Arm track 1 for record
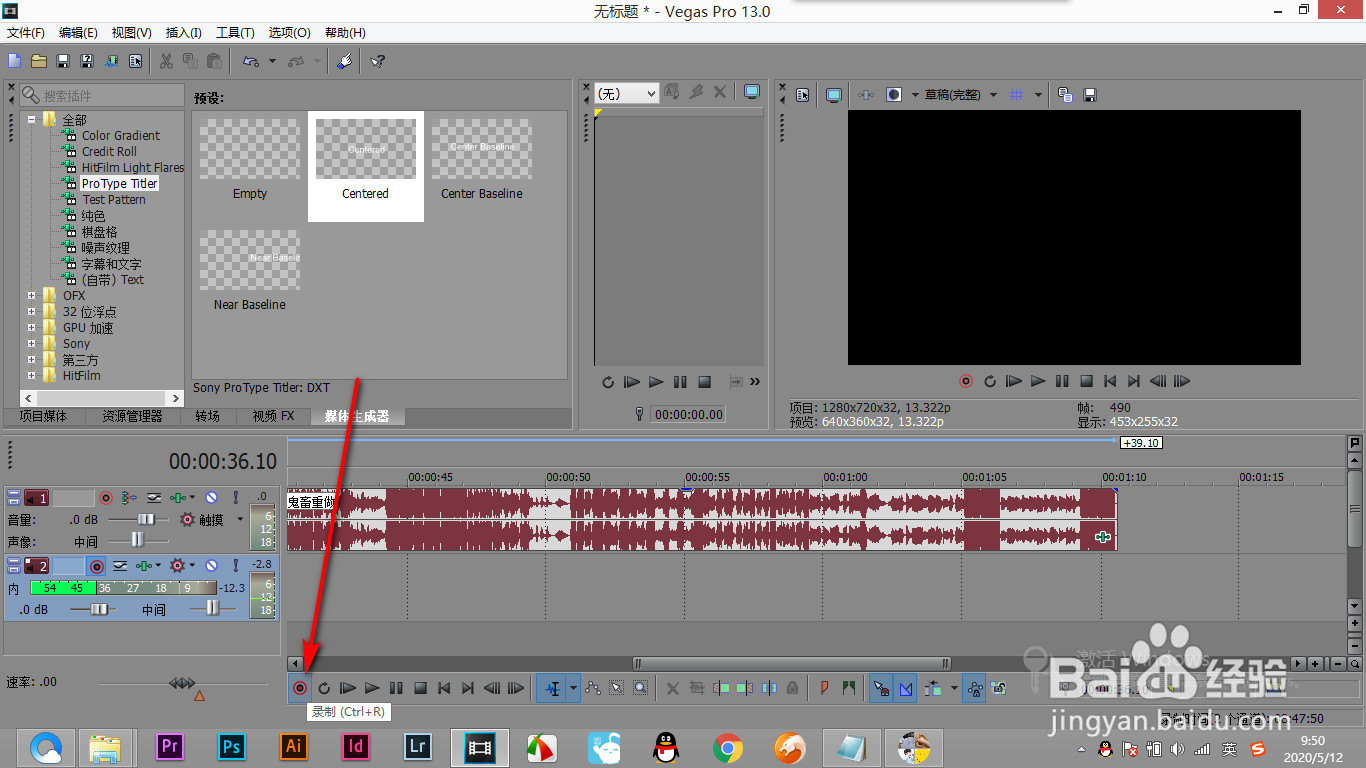The image size is (1366, 768). pyautogui.click(x=106, y=498)
